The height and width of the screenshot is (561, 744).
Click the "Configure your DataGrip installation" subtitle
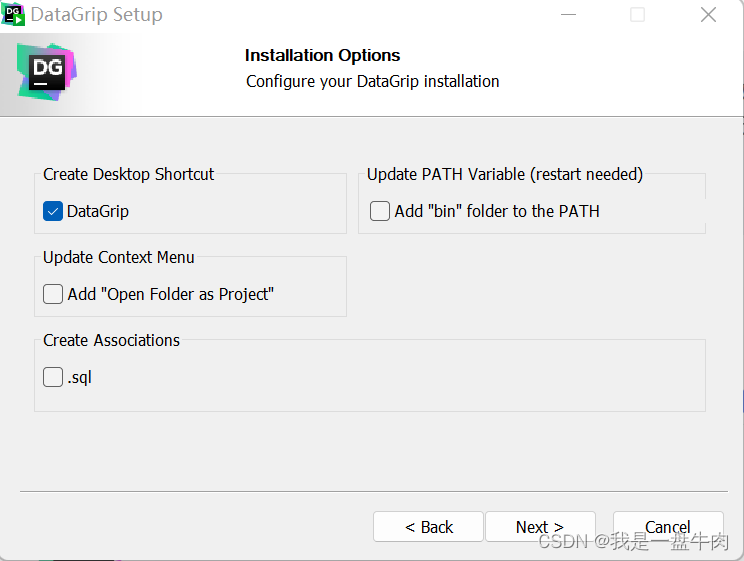click(372, 81)
